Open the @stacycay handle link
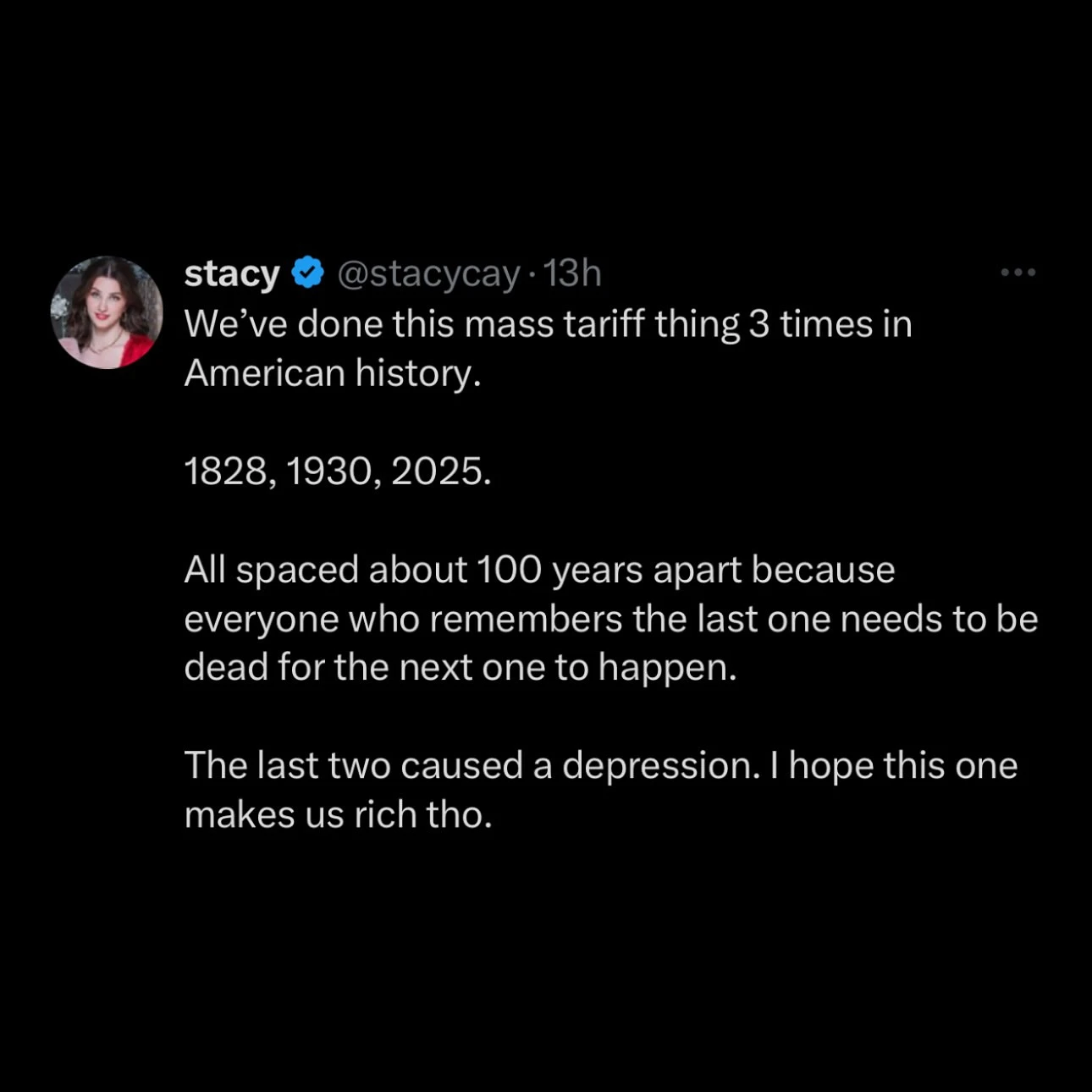This screenshot has width=1092, height=1092. coord(428,273)
